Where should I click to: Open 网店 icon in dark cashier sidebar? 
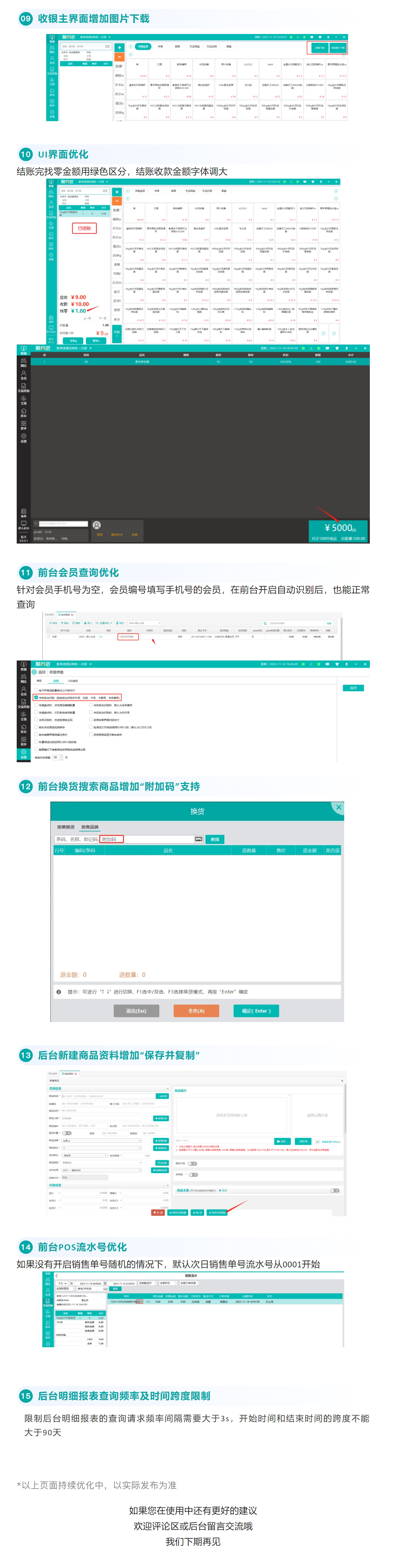pos(23,363)
